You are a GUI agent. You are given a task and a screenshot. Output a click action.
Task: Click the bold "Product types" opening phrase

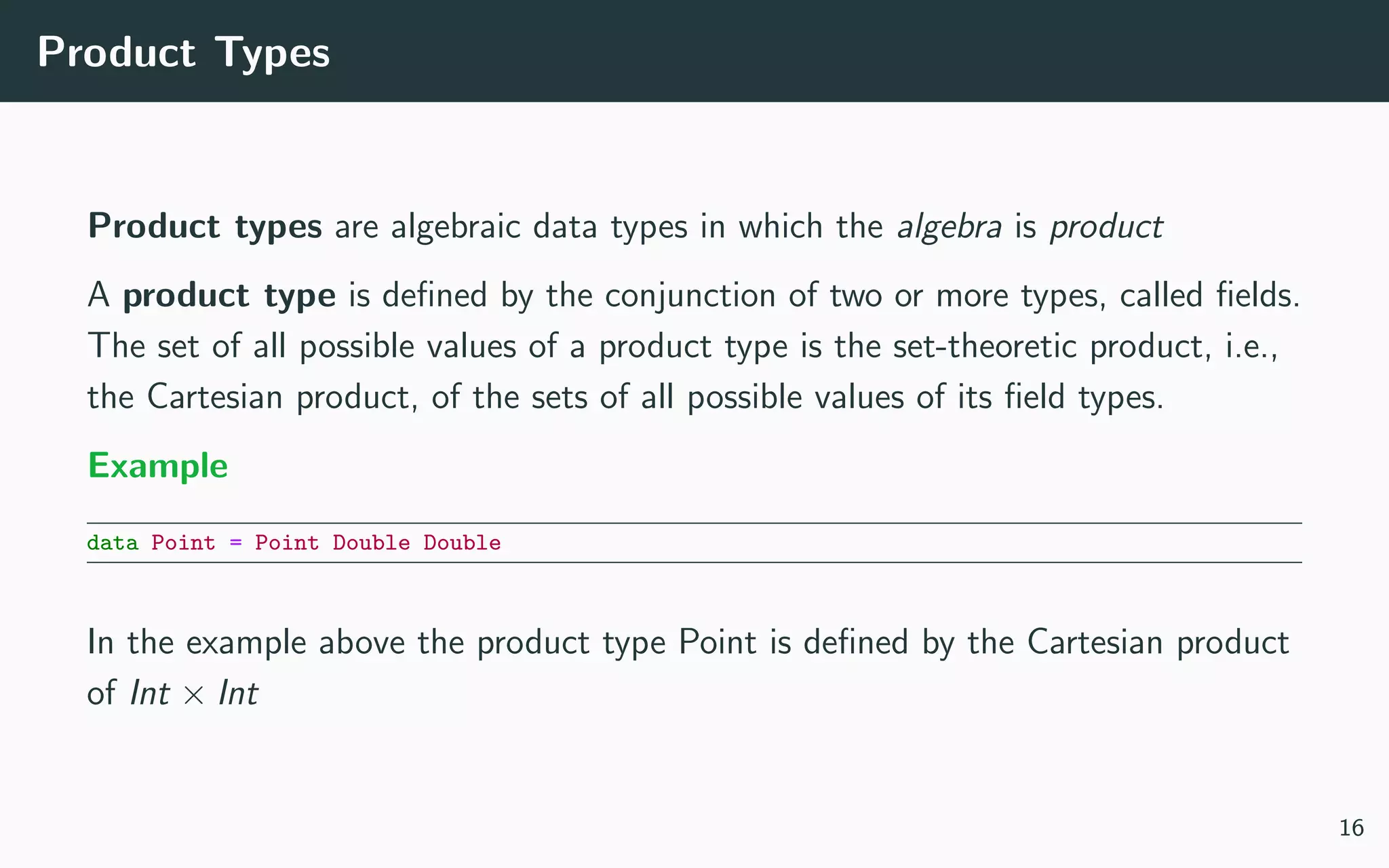[x=205, y=226]
